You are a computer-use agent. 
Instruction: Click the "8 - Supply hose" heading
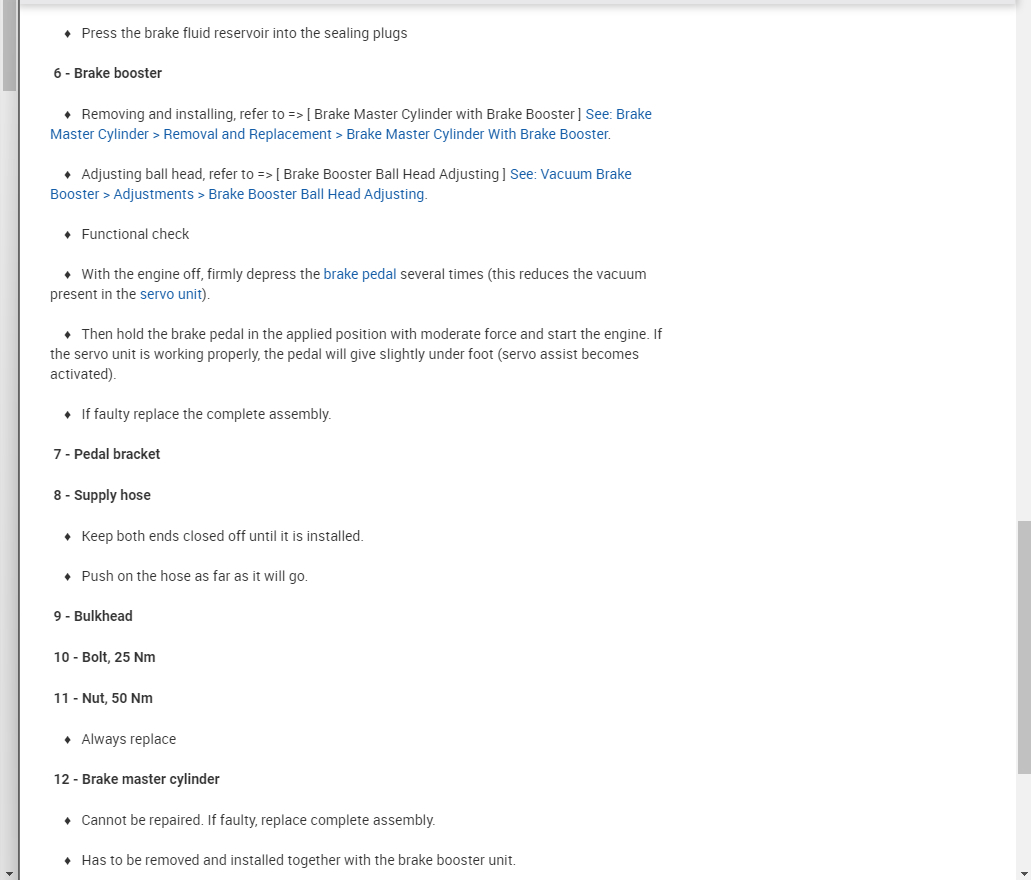click(x=102, y=495)
